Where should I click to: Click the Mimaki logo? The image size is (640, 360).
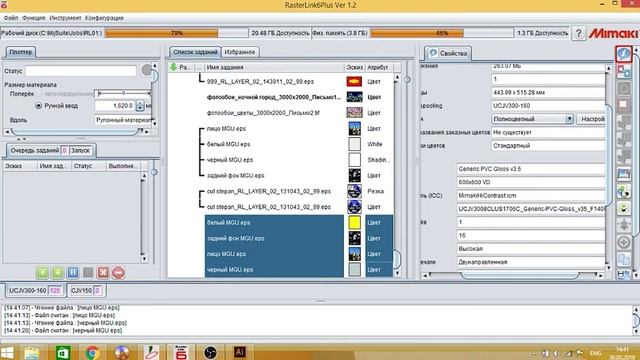[613, 33]
